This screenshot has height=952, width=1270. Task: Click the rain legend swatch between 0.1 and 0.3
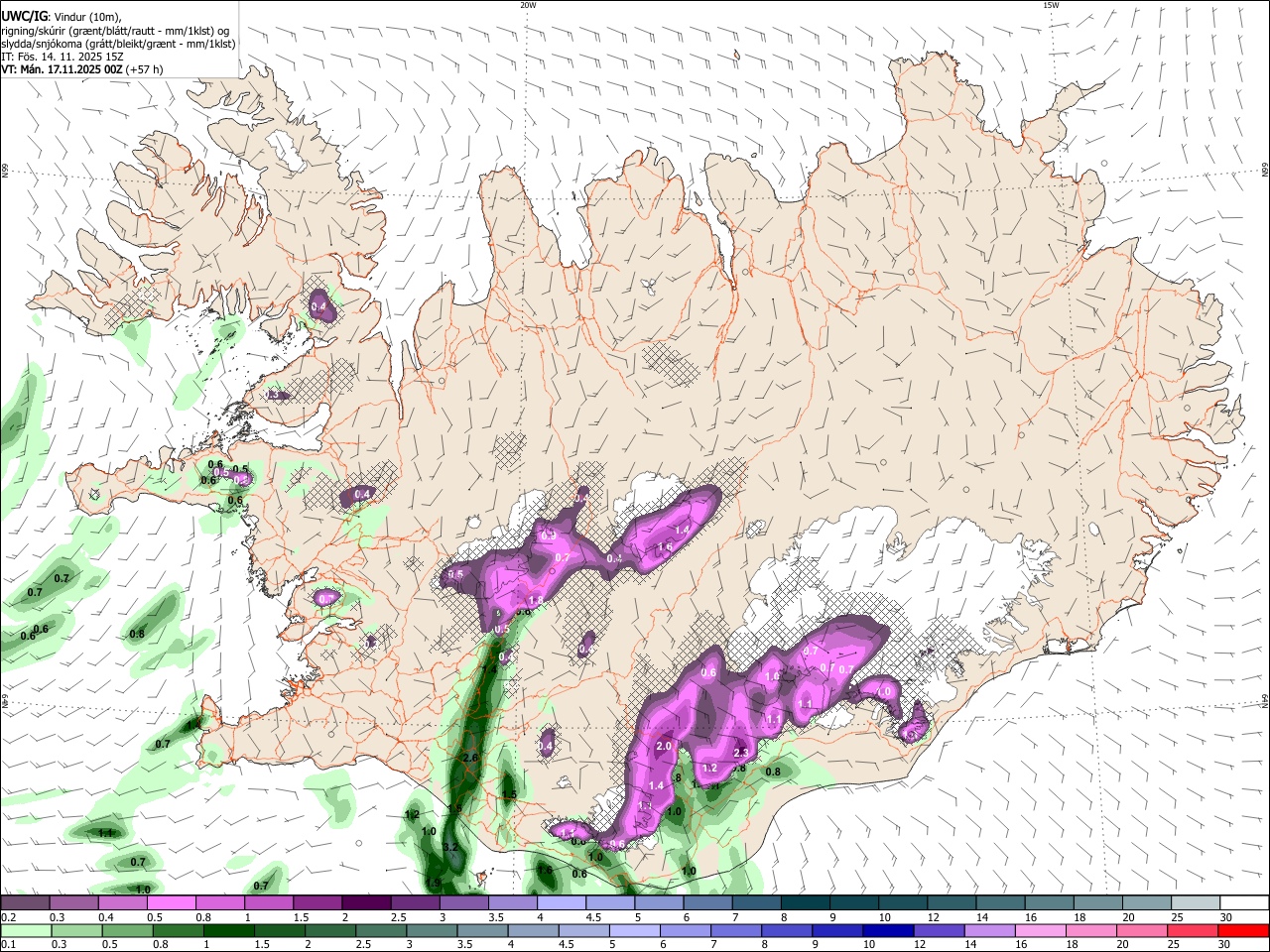(x=26, y=930)
